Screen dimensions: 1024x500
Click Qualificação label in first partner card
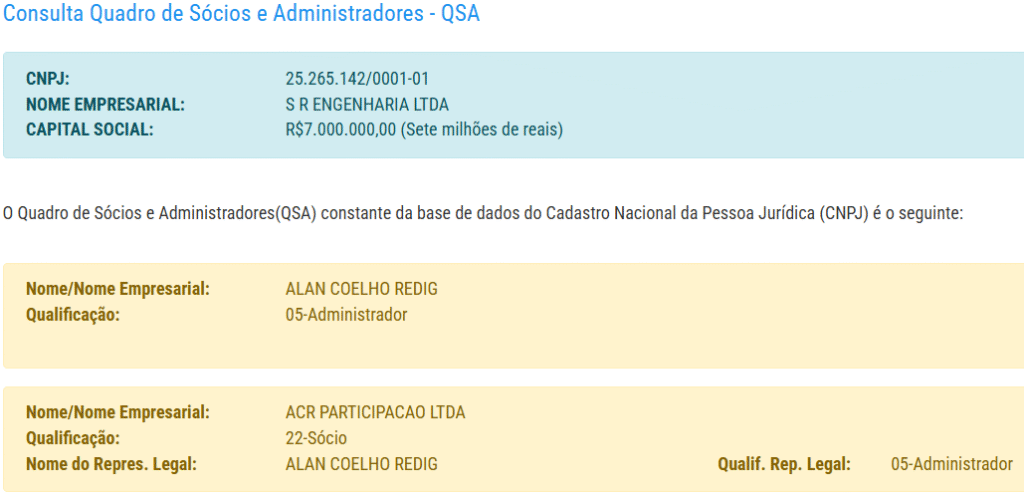(73, 315)
